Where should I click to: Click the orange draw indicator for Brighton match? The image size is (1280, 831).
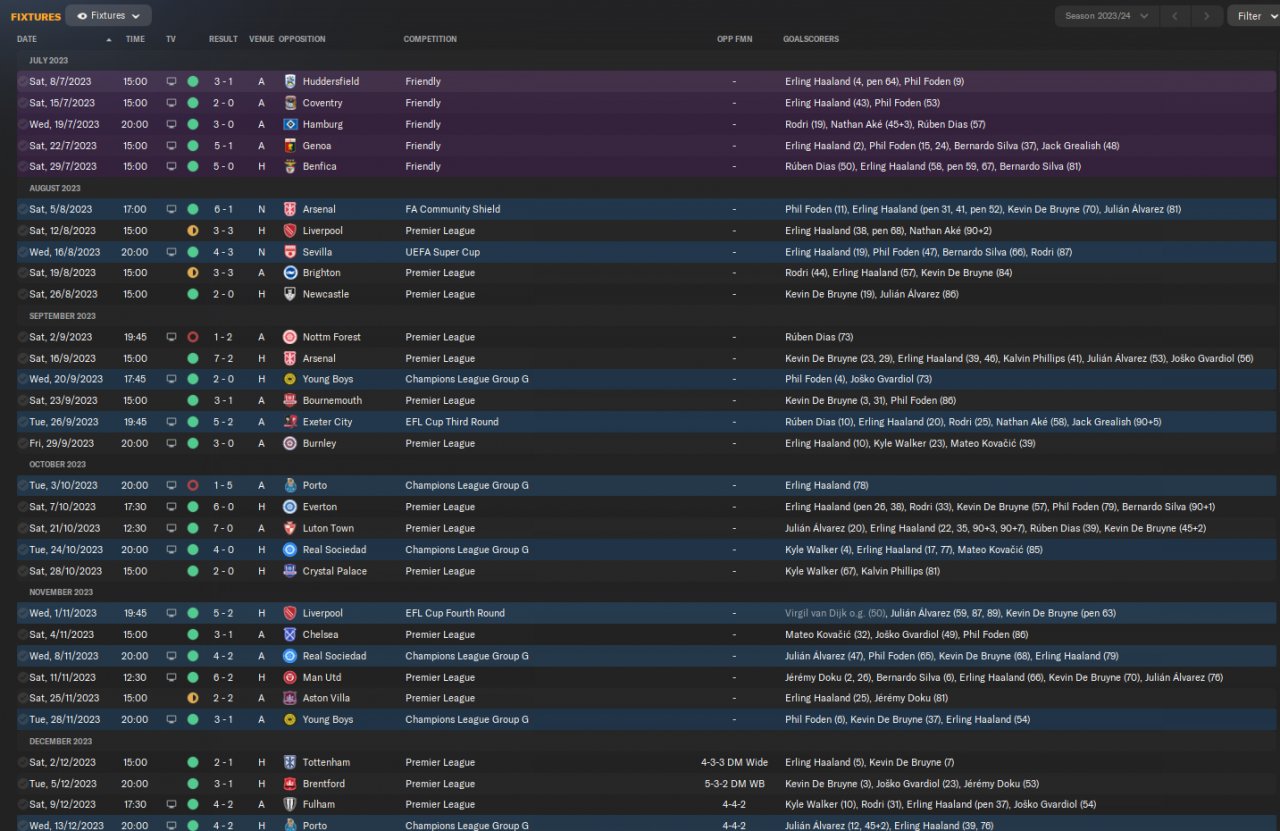(x=193, y=273)
